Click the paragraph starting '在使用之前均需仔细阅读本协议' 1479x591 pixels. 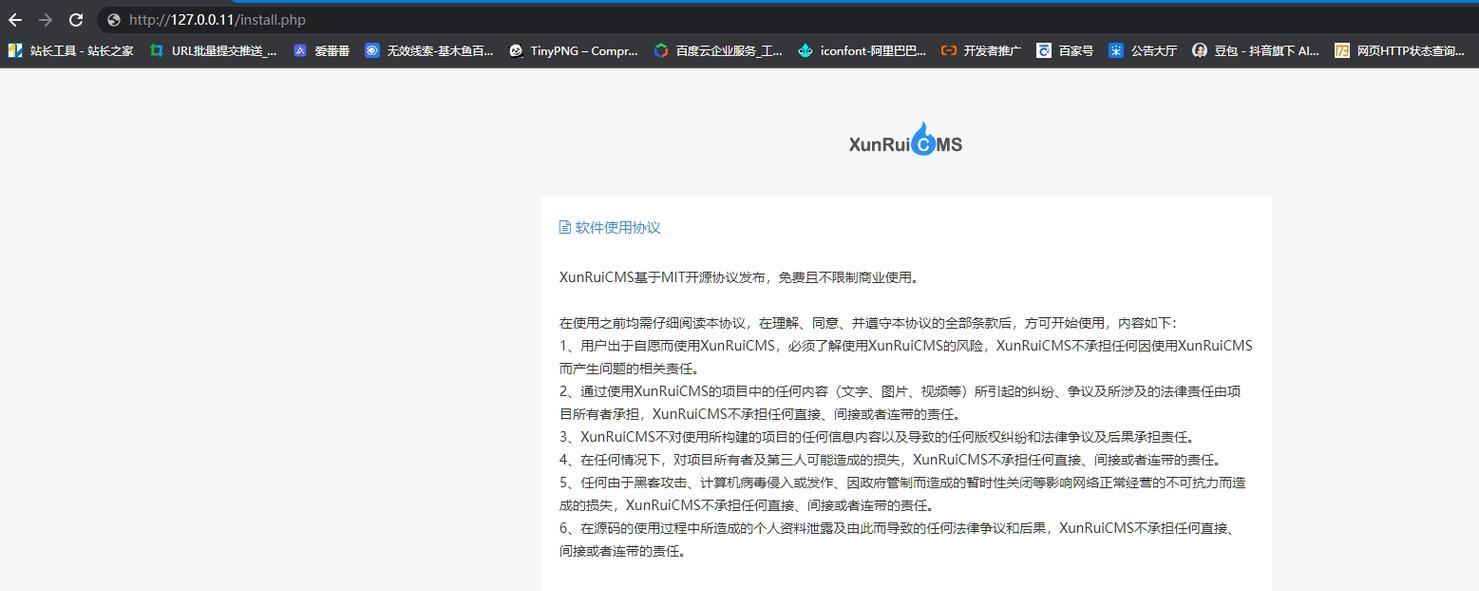869,323
